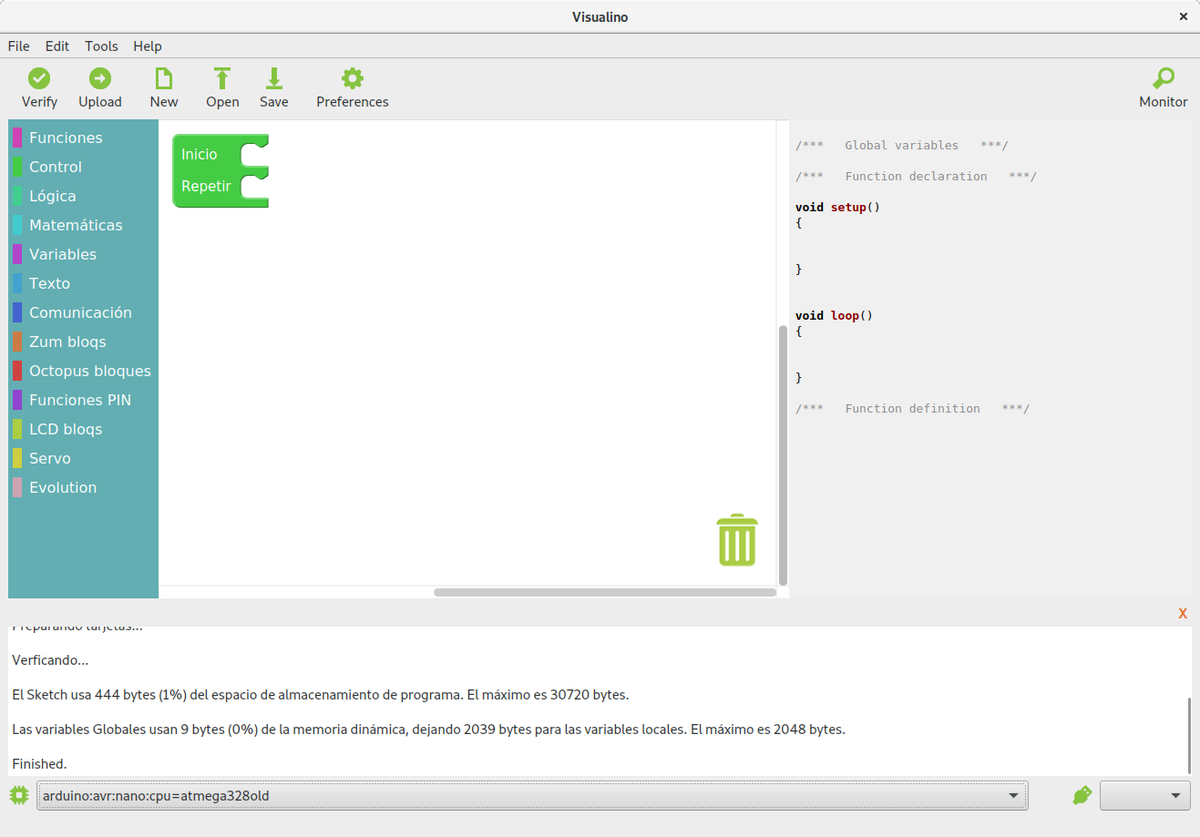This screenshot has width=1200, height=837.
Task: Open the serial port dropdown
Action: click(1144, 796)
